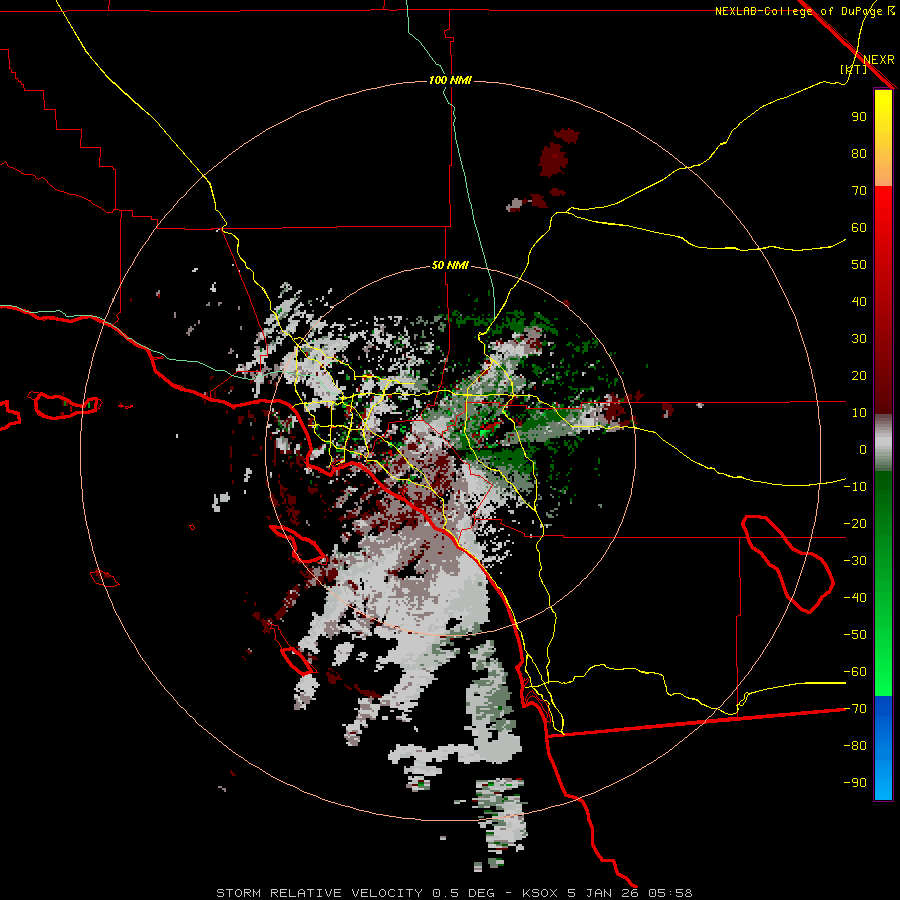Image resolution: width=900 pixels, height=900 pixels.
Task: Click the -30 value on the velocity scale
Action: coord(855,561)
